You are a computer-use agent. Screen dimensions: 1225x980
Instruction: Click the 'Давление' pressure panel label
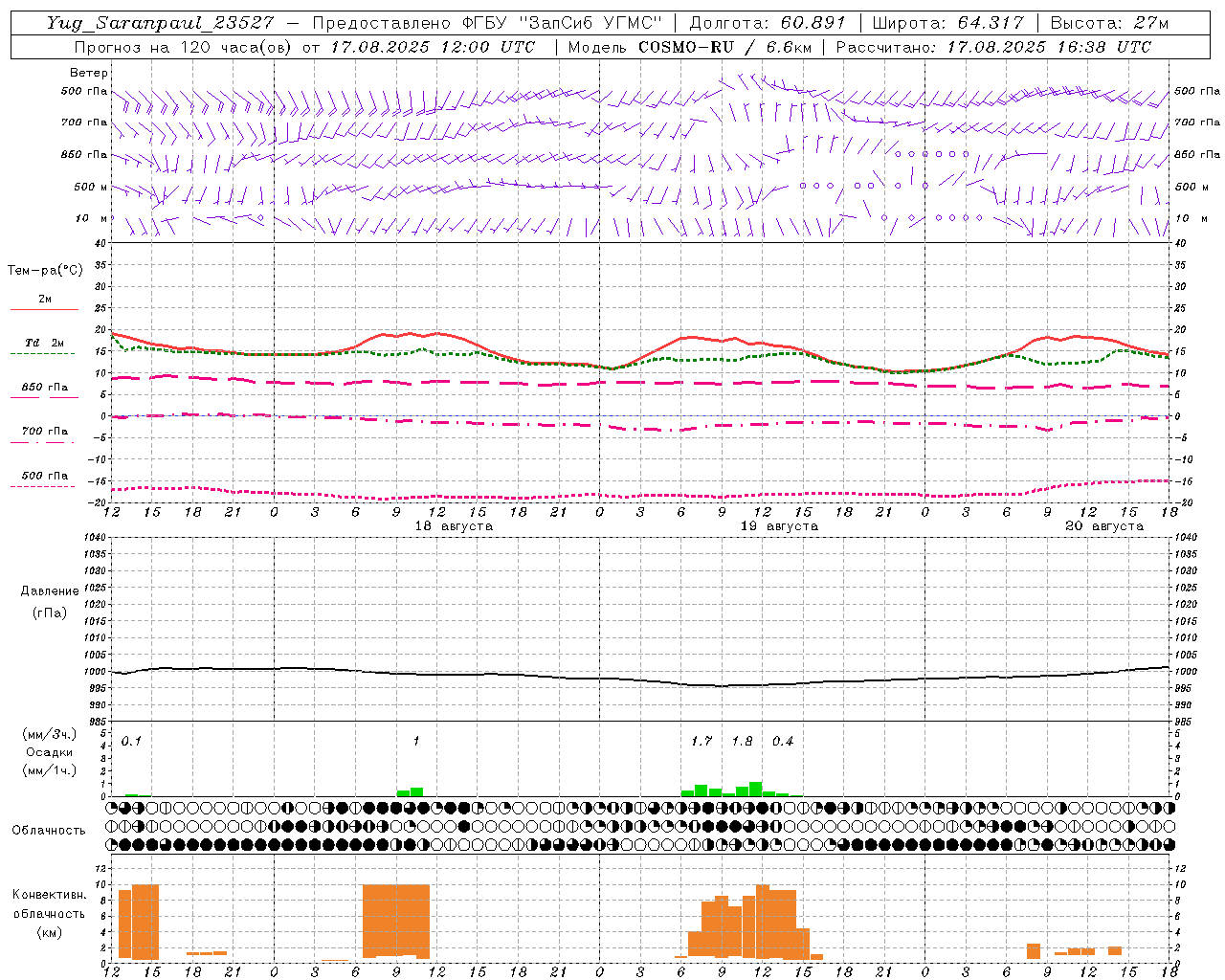point(50,591)
